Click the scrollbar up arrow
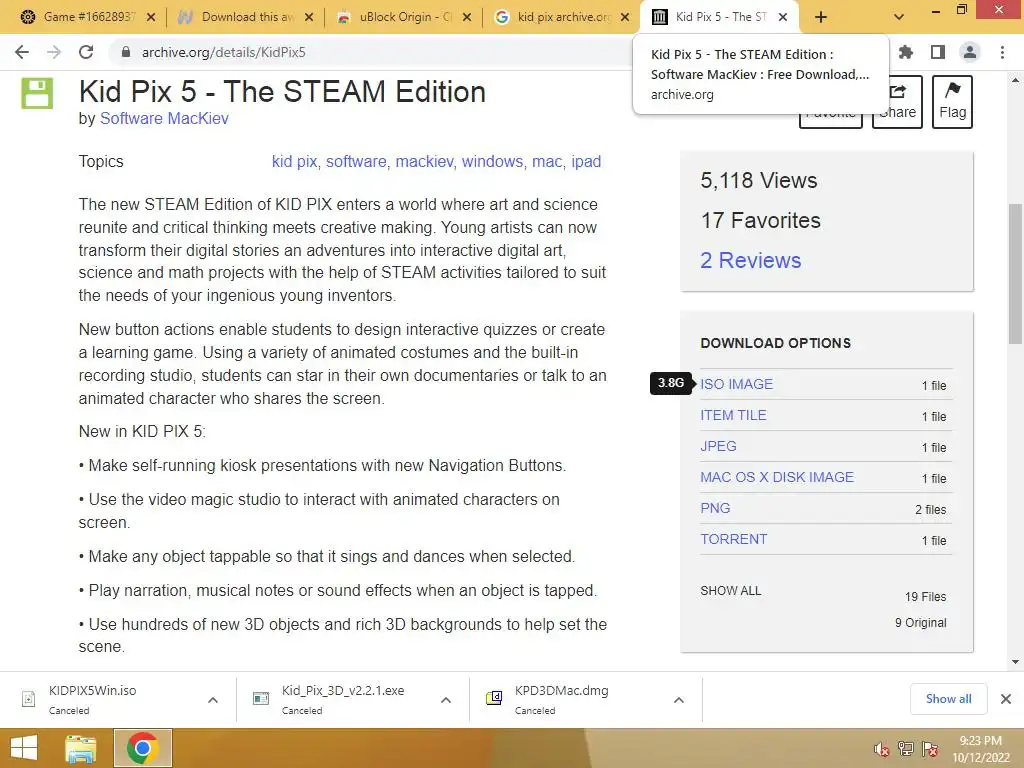This screenshot has height=768, width=1024. (x=1015, y=80)
